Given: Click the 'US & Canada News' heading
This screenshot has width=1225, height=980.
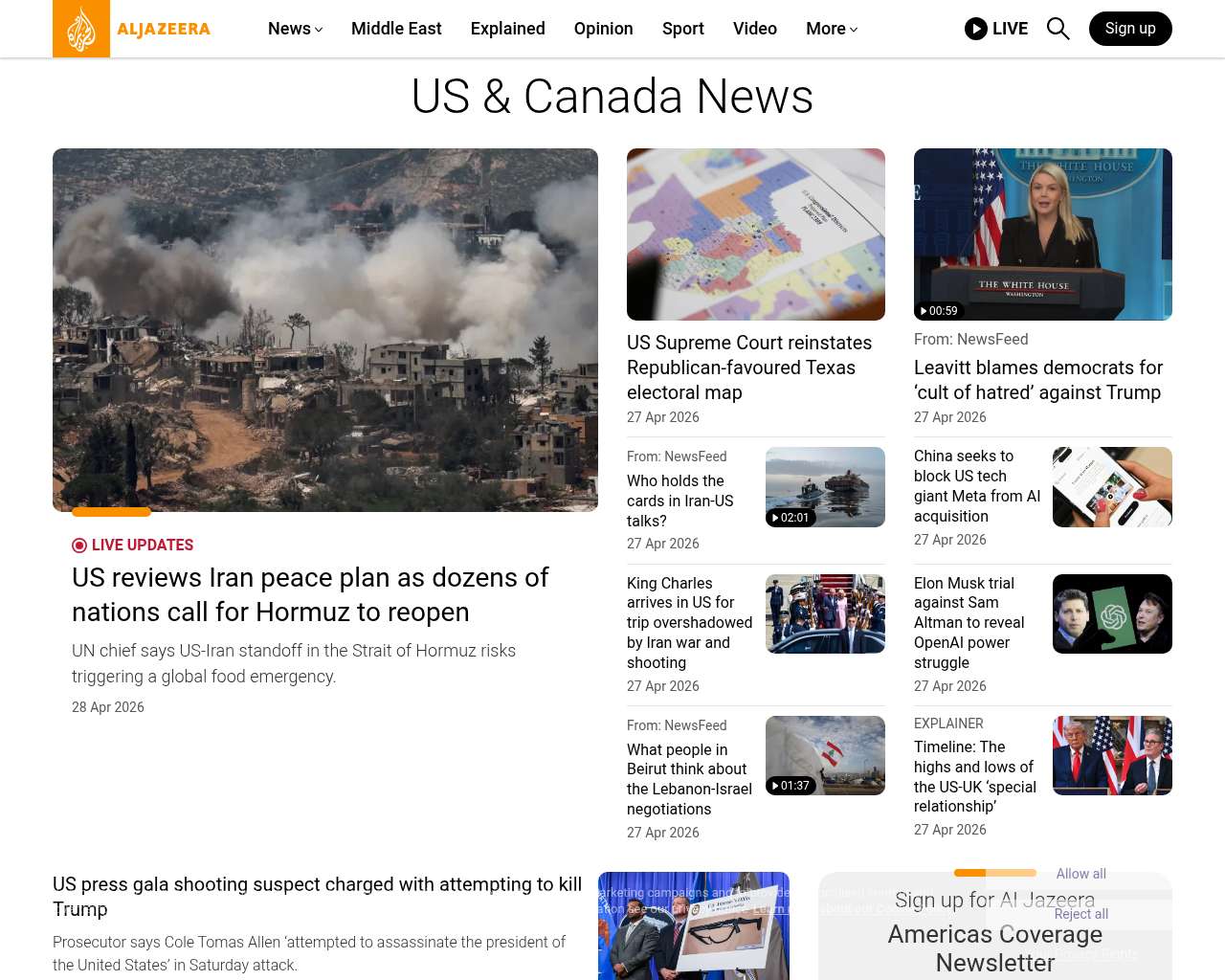Looking at the screenshot, I should coord(612,97).
